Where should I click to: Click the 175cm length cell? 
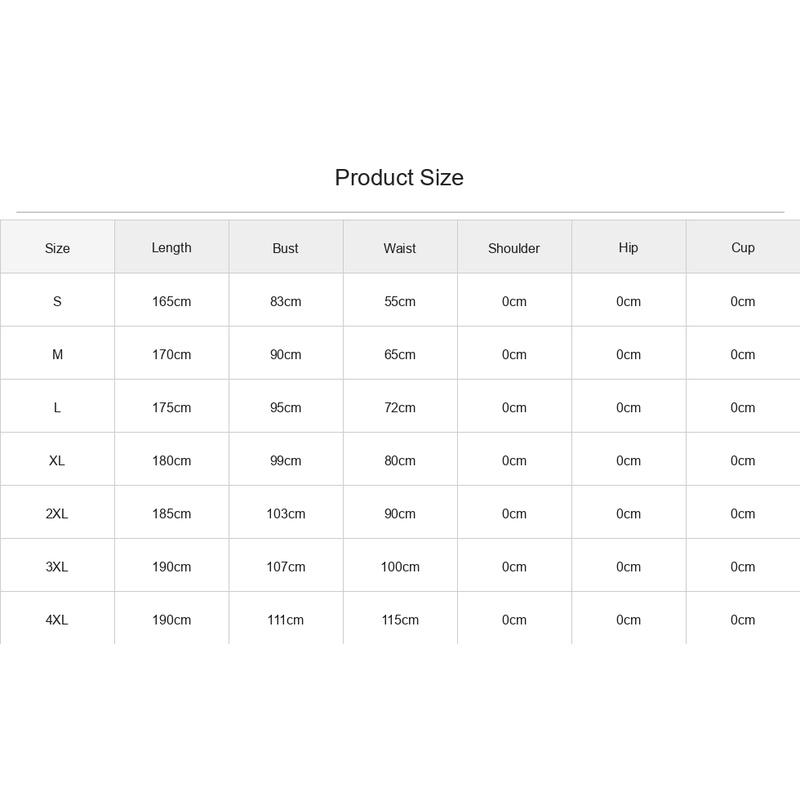click(x=171, y=407)
